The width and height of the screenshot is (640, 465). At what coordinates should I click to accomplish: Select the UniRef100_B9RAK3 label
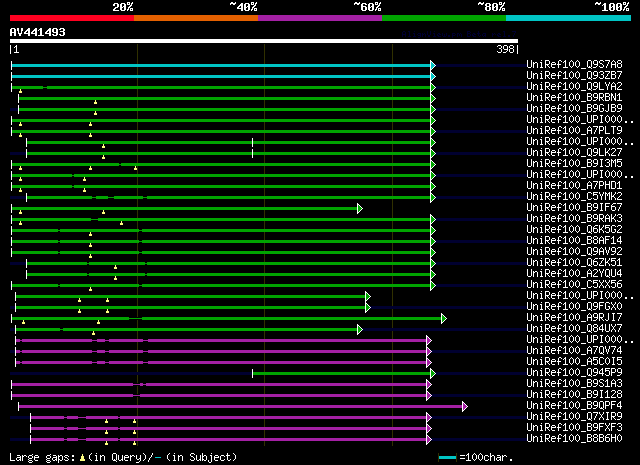point(574,218)
